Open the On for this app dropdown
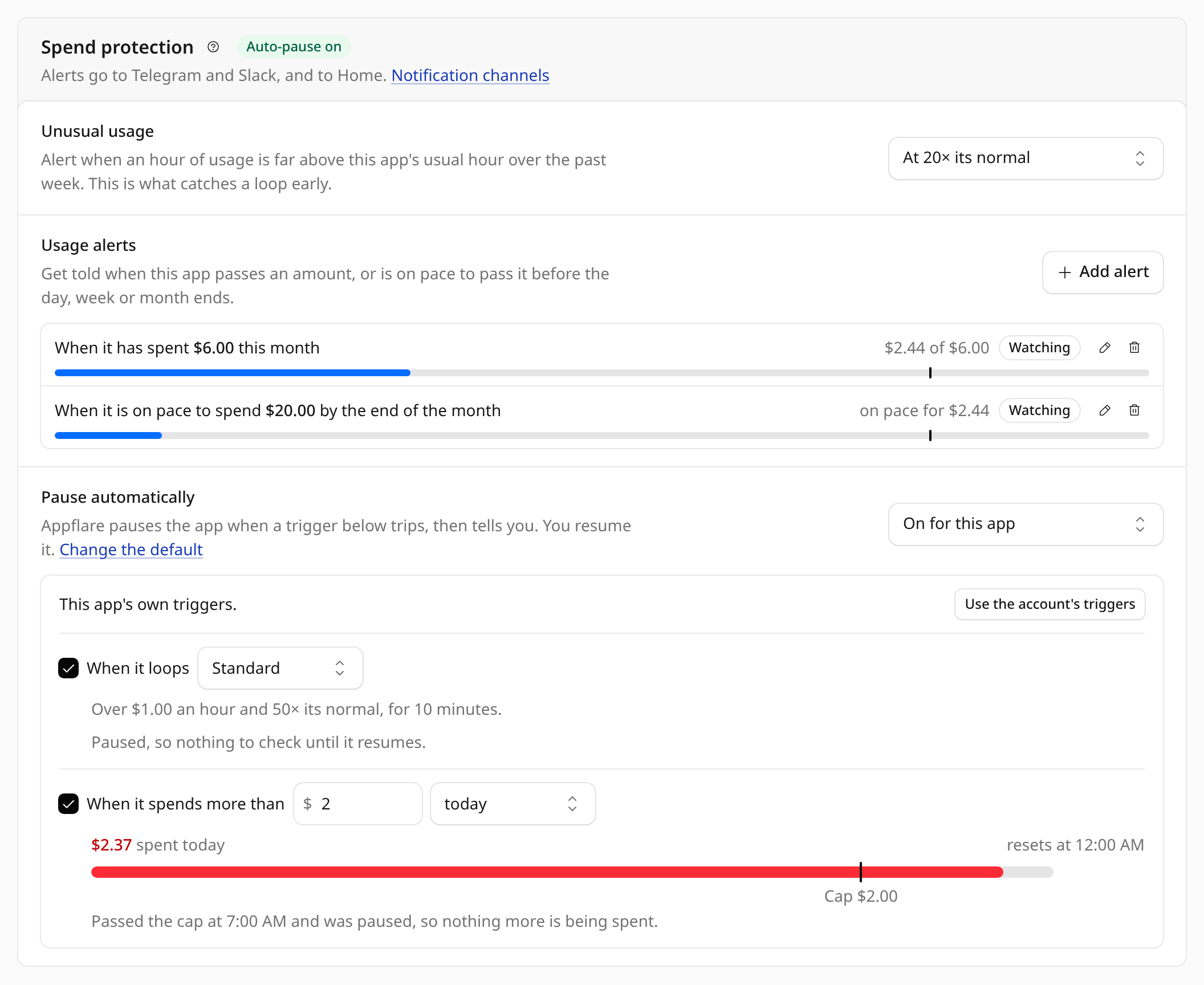1204x985 pixels. pos(1026,524)
